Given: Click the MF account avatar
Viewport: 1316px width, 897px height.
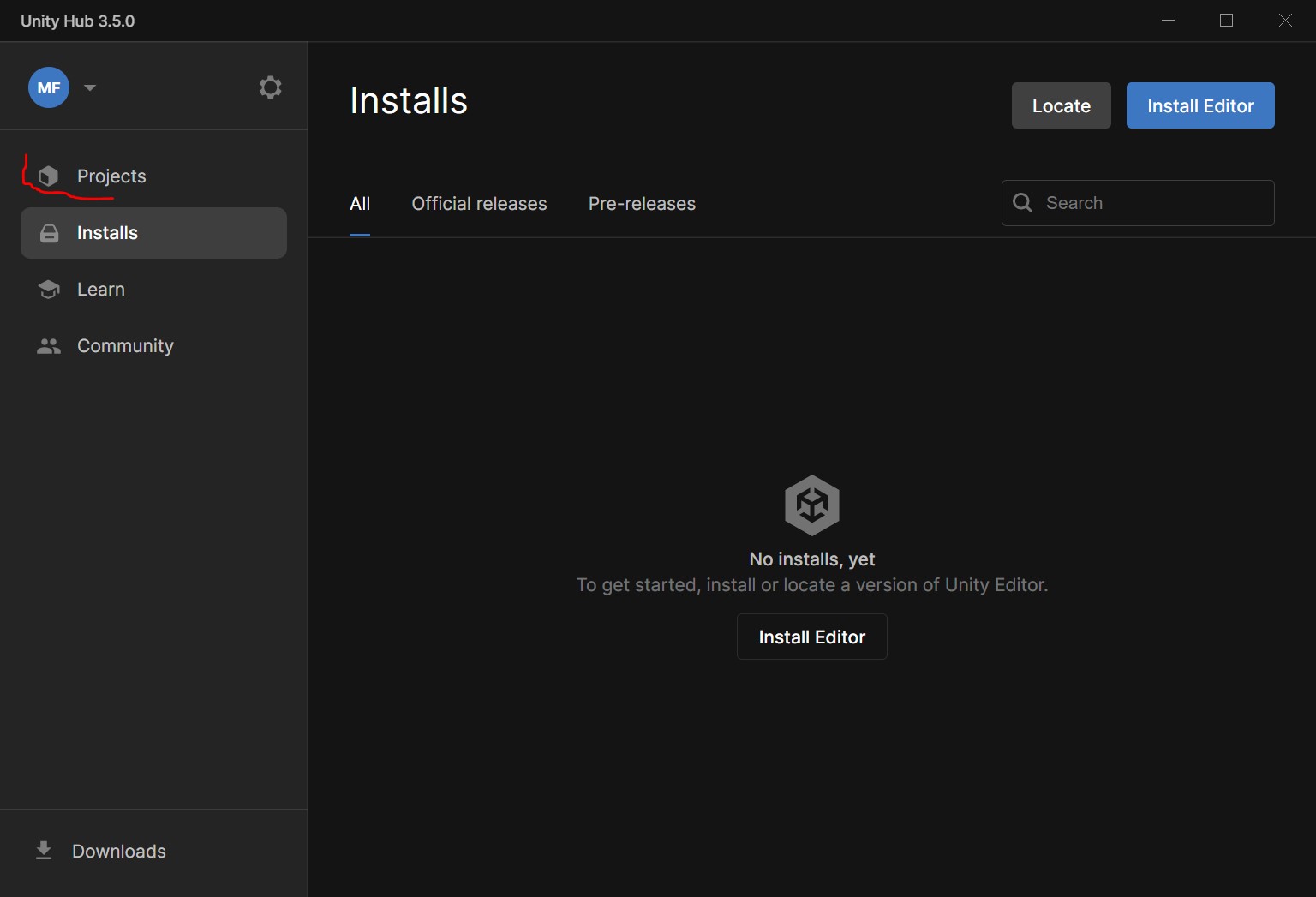Looking at the screenshot, I should pos(49,87).
